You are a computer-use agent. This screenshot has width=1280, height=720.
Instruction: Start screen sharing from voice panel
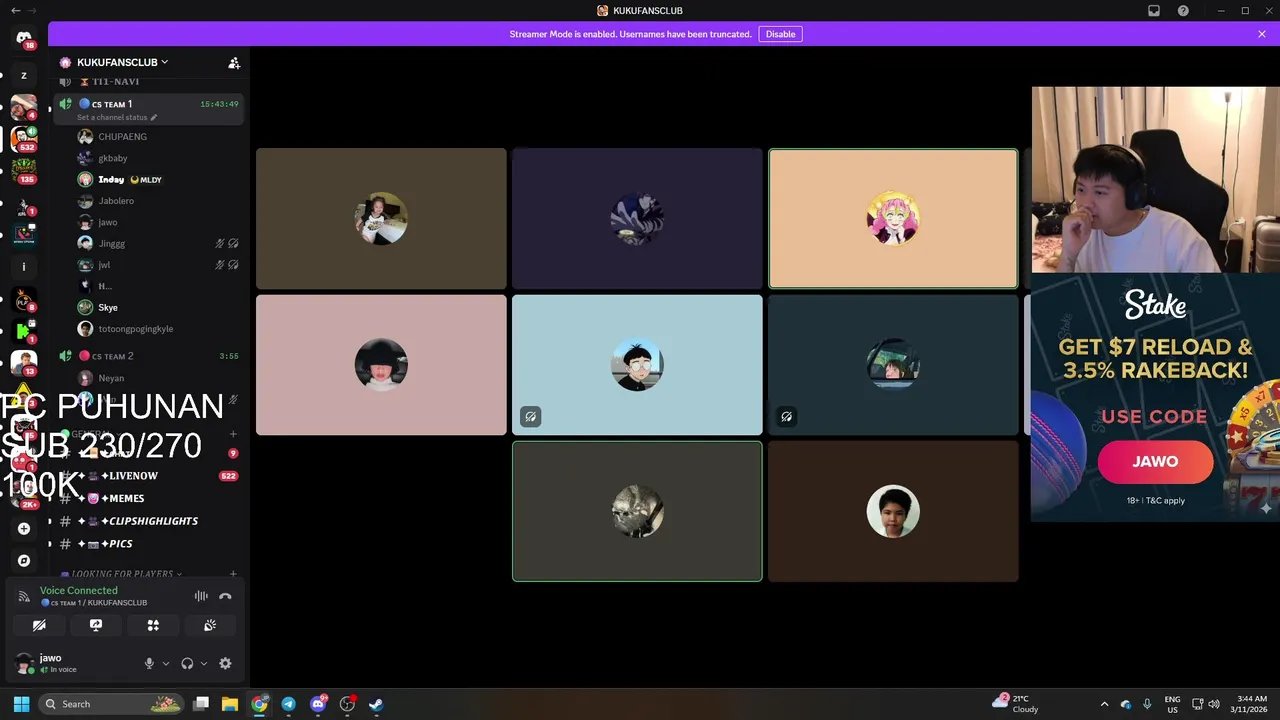(x=96, y=625)
